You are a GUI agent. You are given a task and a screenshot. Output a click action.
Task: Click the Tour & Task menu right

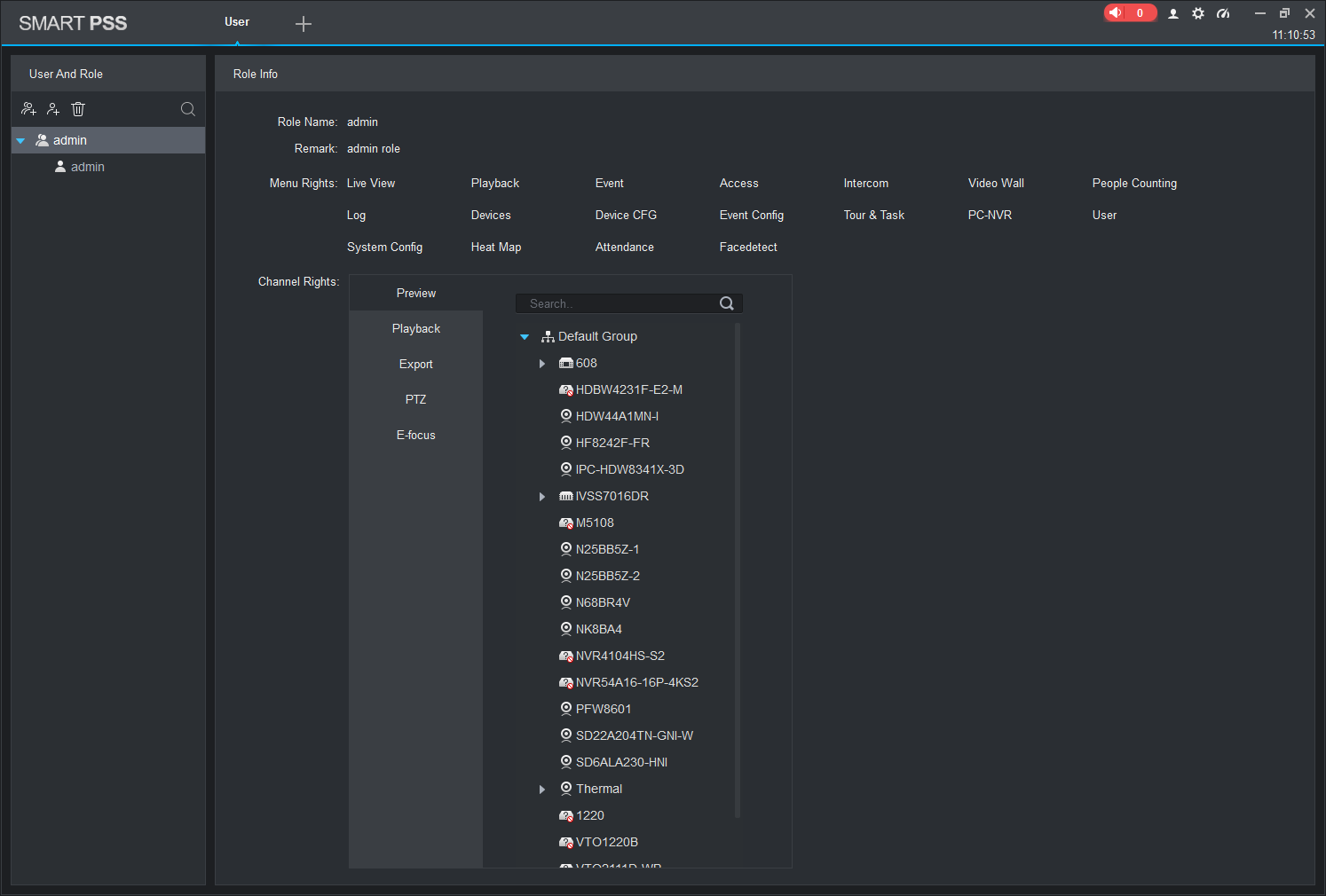pos(874,216)
